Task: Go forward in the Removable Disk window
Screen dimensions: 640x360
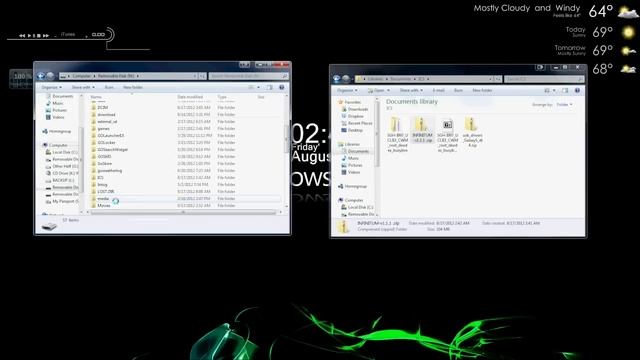Action: click(50, 76)
